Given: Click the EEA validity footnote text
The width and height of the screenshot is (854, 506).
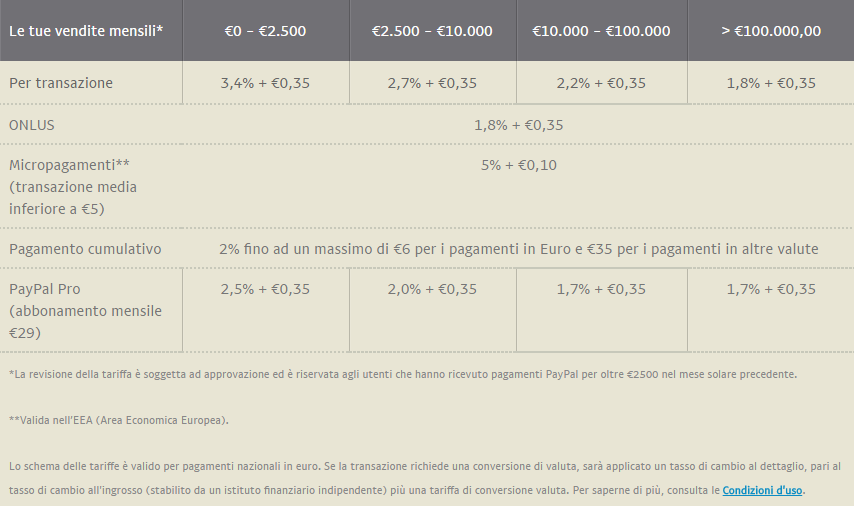Looking at the screenshot, I should 119,420.
